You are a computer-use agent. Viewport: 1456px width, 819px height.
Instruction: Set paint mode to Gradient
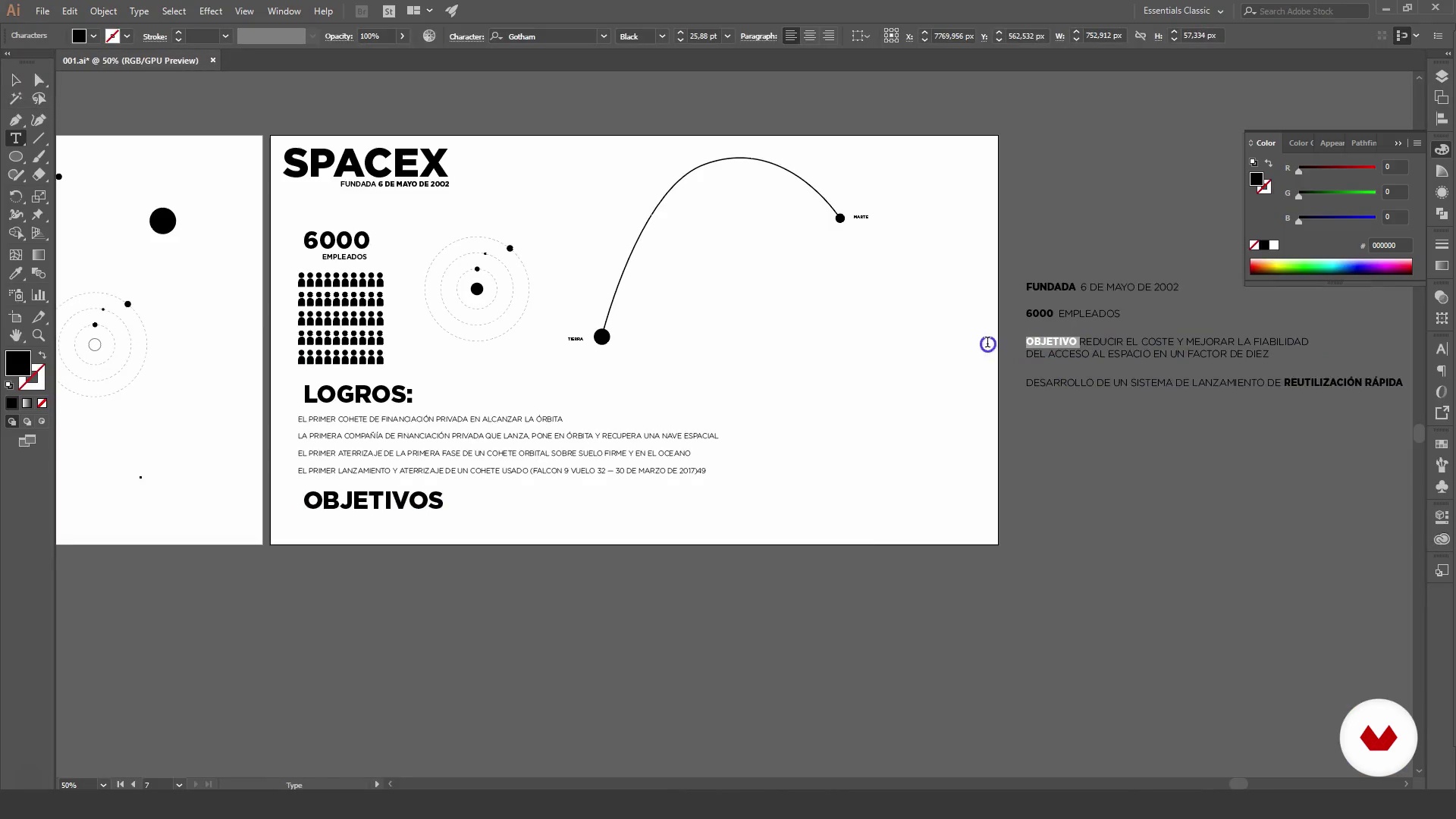pyautogui.click(x=27, y=403)
